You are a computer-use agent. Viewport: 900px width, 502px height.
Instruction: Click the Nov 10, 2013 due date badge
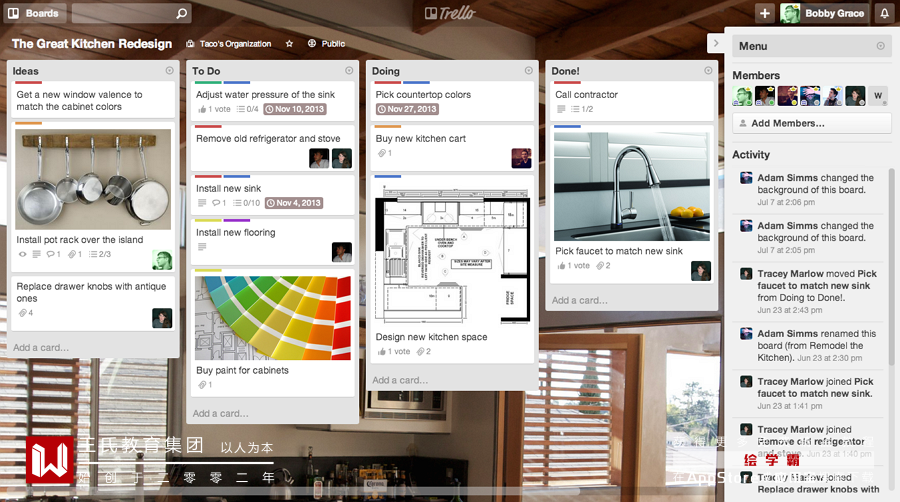pos(295,109)
